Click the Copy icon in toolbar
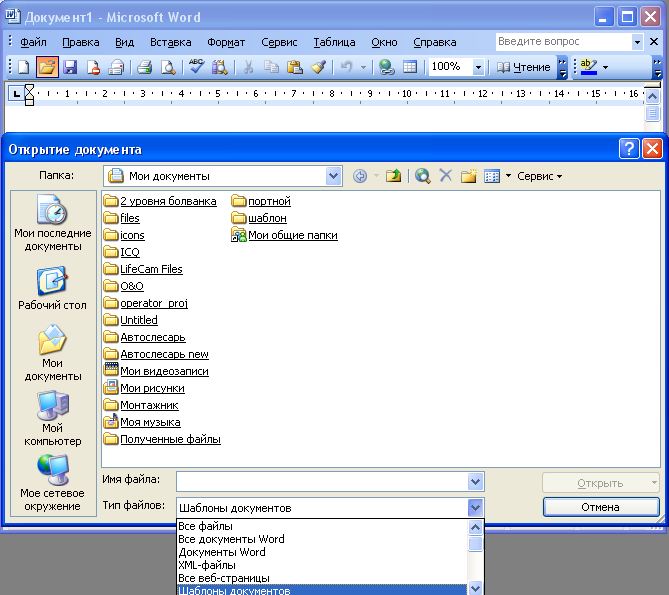Viewport: 669px width, 595px height. click(x=271, y=67)
